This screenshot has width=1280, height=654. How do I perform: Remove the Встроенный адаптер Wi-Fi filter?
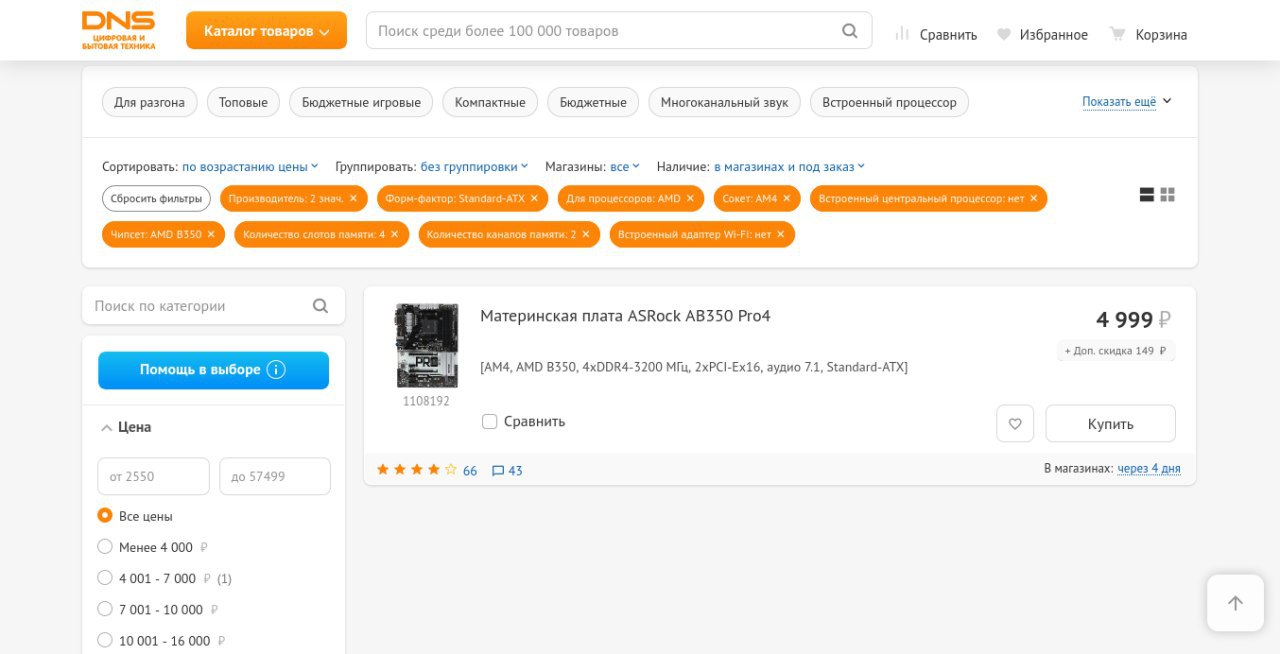click(780, 234)
